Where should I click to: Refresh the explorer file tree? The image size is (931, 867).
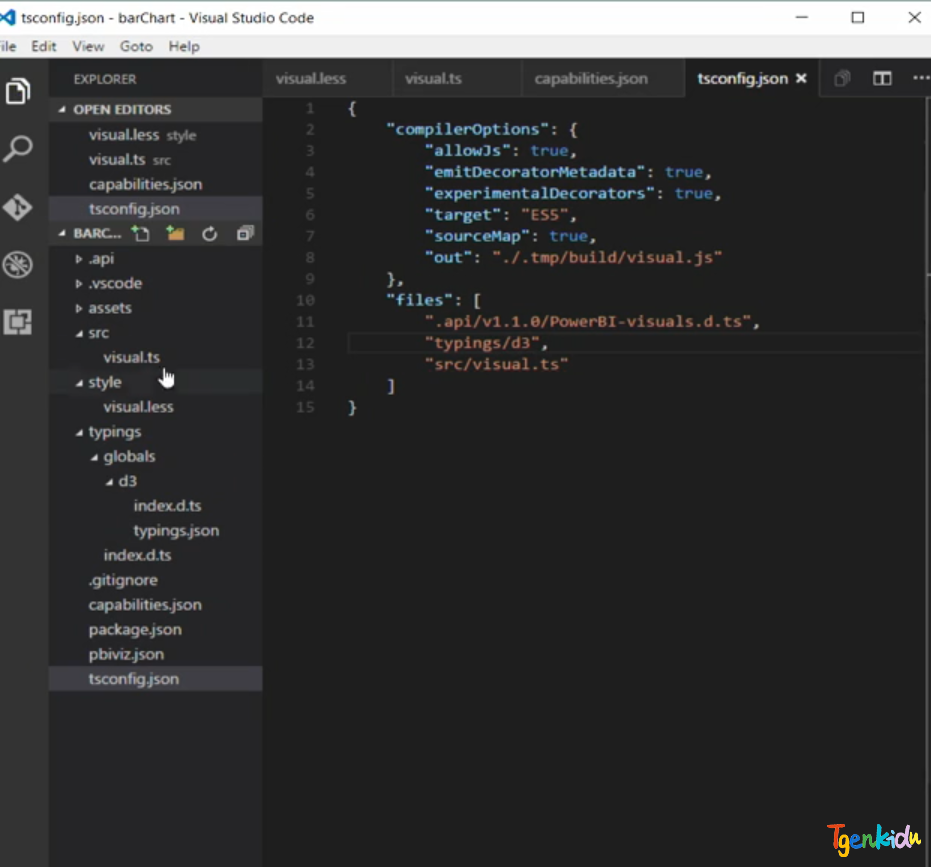[210, 234]
